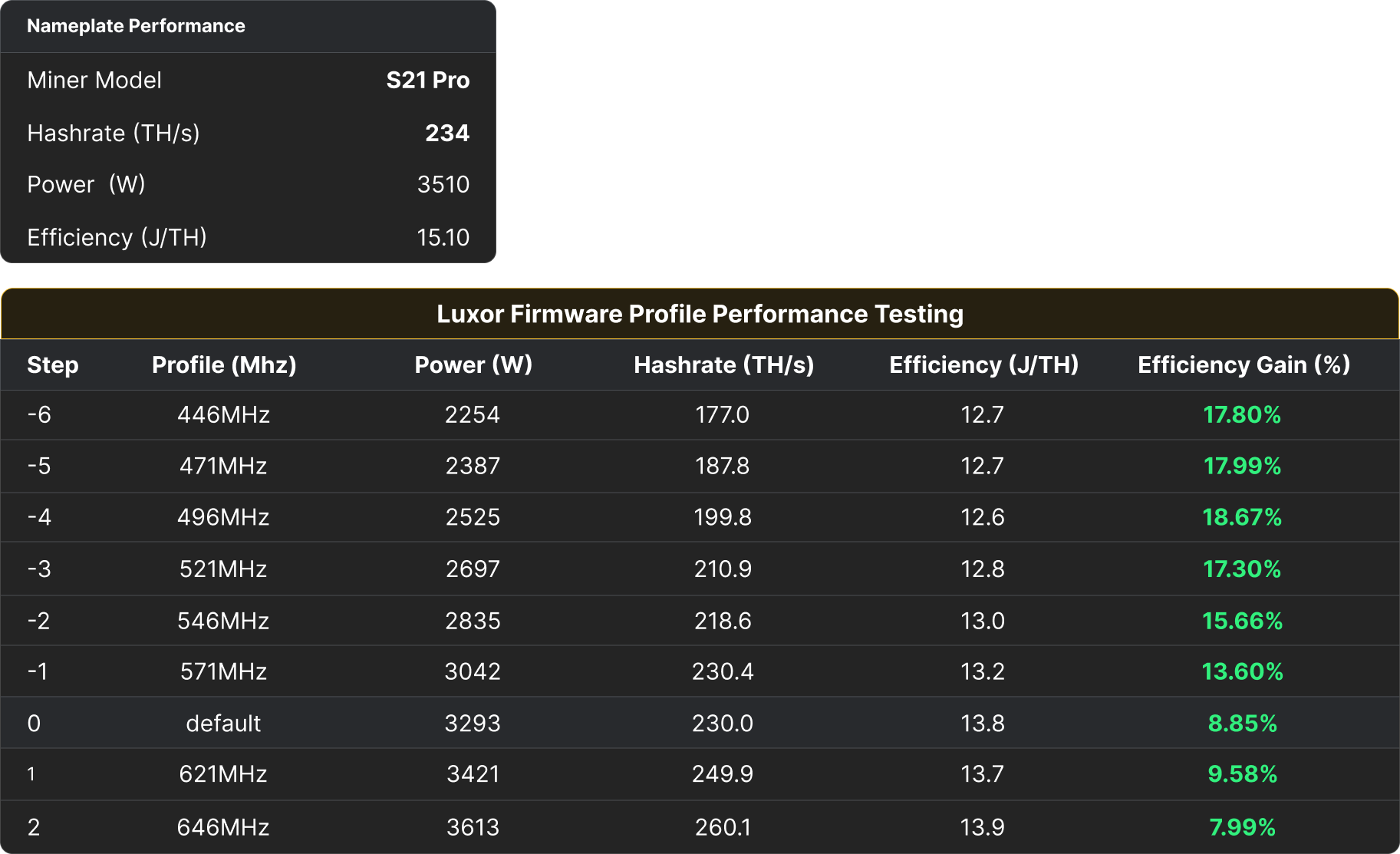The height and width of the screenshot is (854, 1400).
Task: Select the 'Profile (Mhz)' column header
Action: tap(224, 364)
